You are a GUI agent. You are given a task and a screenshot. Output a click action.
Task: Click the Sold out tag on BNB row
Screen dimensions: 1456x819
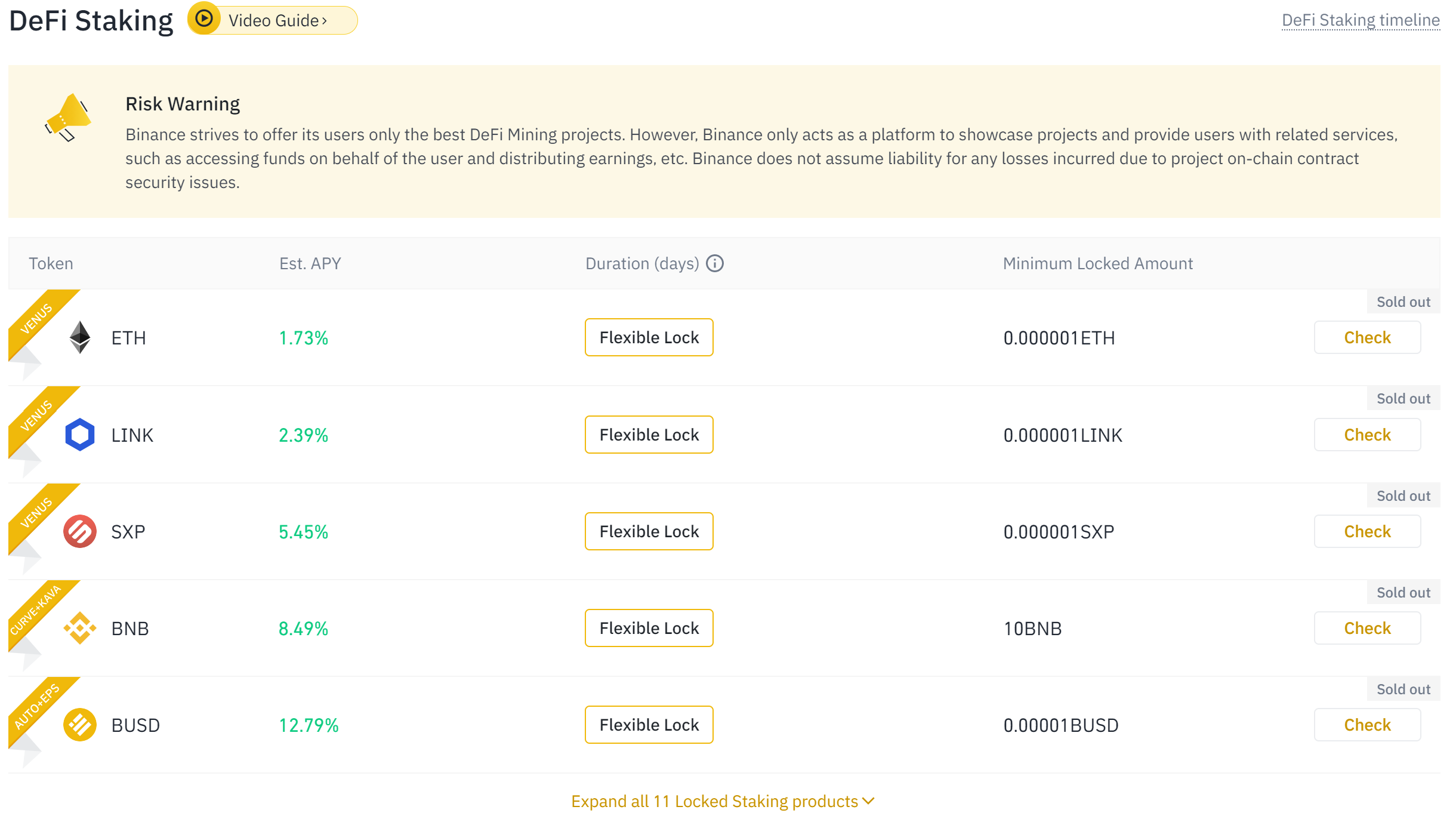(x=1403, y=592)
